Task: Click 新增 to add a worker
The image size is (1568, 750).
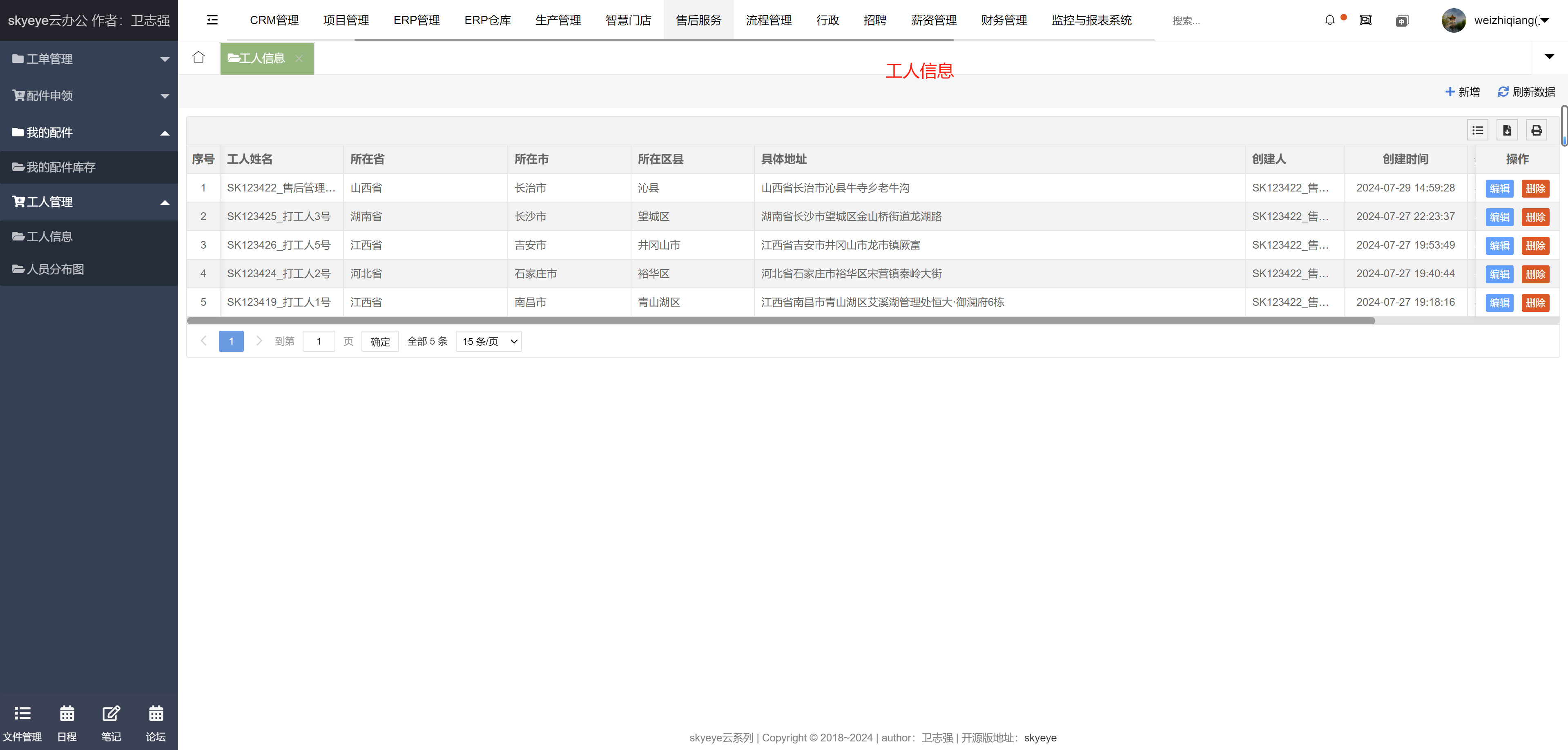Action: (x=1462, y=92)
